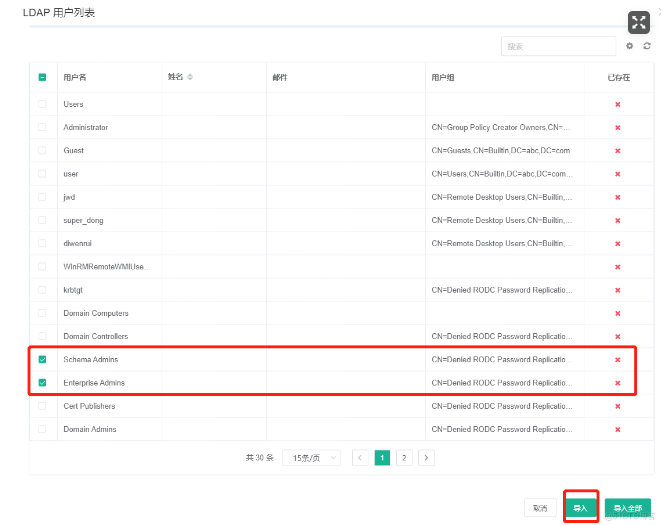Screen dimensions: 663x525
Task: Go to next page arrow
Action: pyautogui.click(x=426, y=457)
